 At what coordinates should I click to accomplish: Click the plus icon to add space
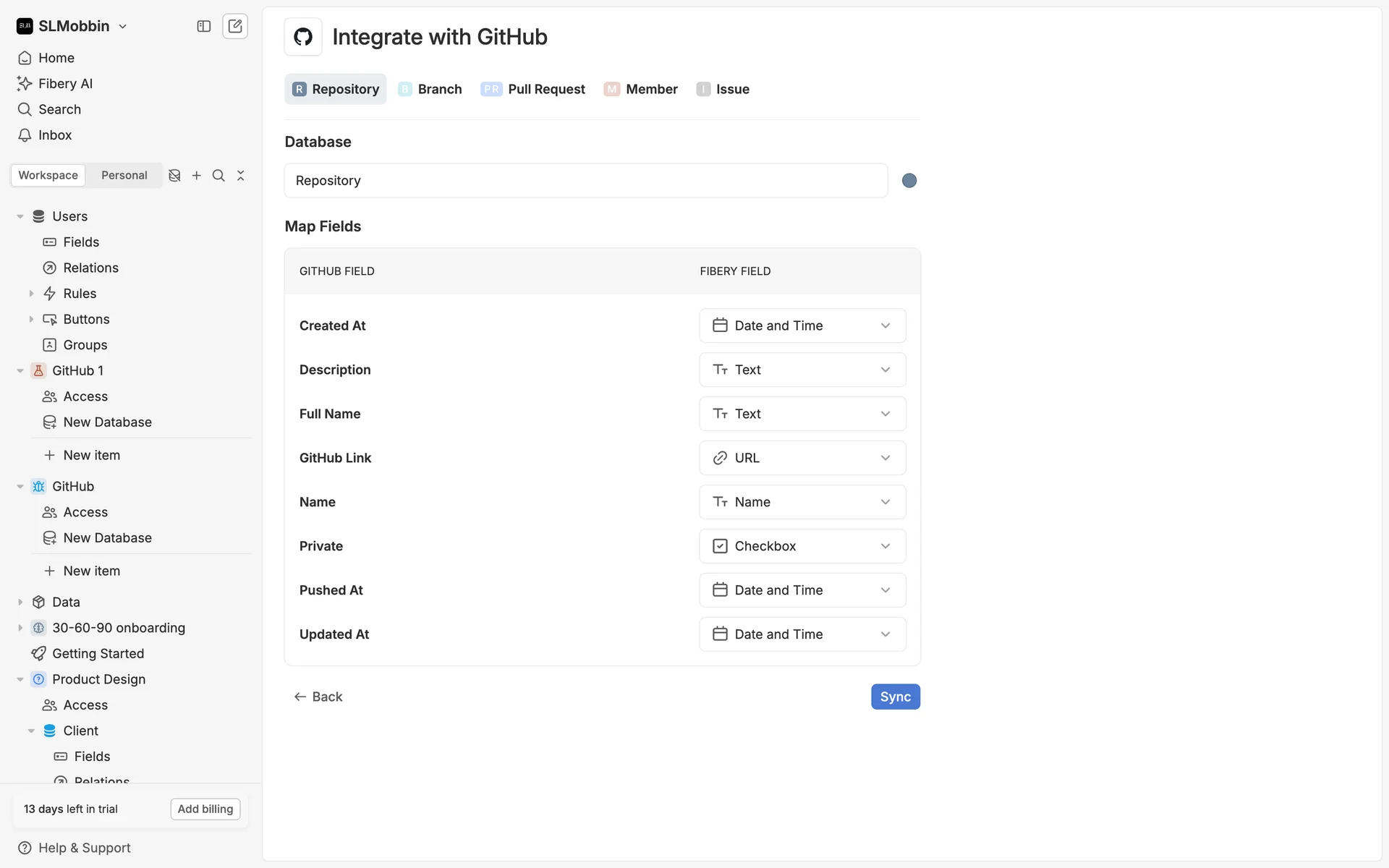click(197, 175)
